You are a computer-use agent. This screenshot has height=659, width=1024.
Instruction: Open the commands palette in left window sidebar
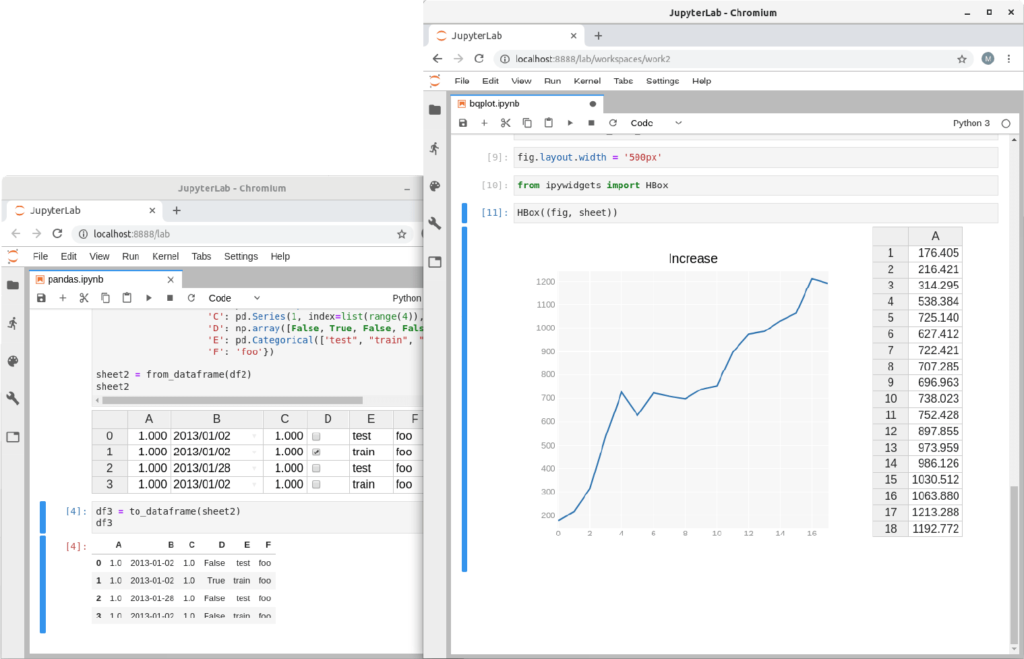[x=13, y=361]
